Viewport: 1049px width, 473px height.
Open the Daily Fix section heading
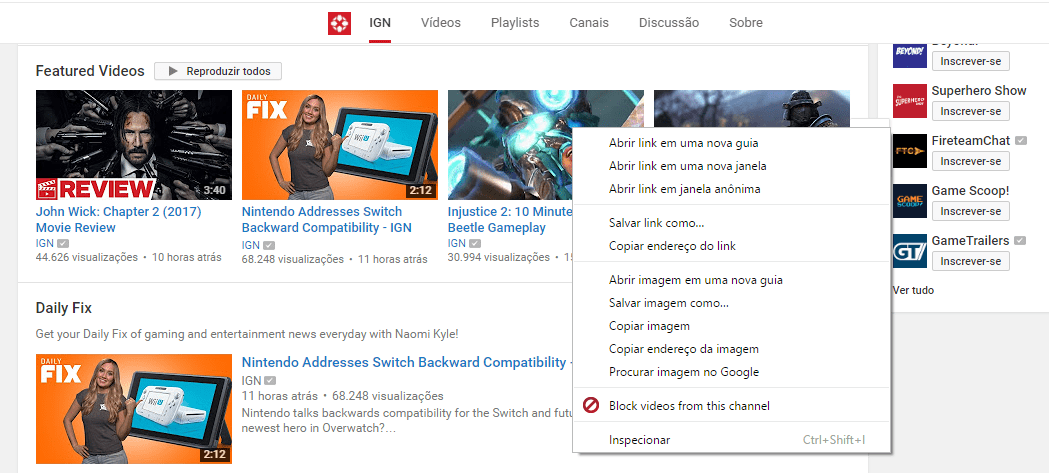point(64,308)
